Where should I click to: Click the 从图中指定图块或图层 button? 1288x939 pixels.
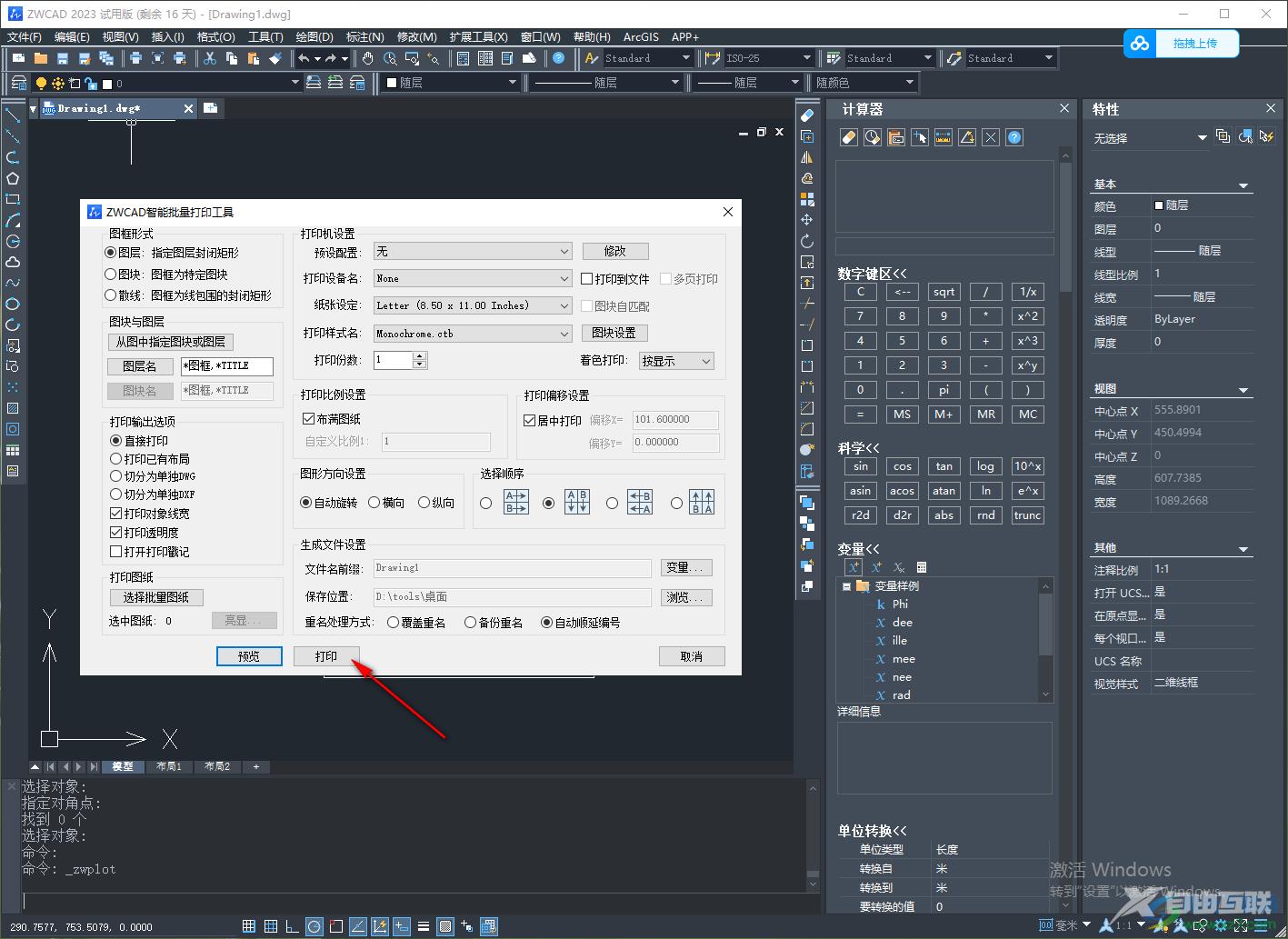(170, 342)
